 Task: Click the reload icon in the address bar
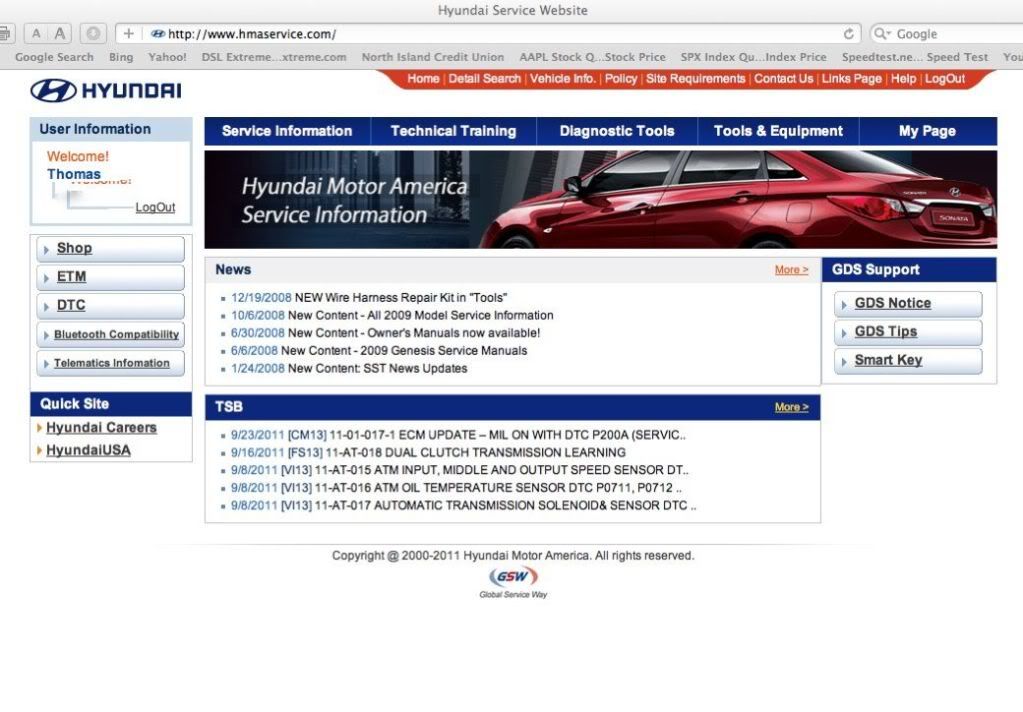pyautogui.click(x=848, y=34)
